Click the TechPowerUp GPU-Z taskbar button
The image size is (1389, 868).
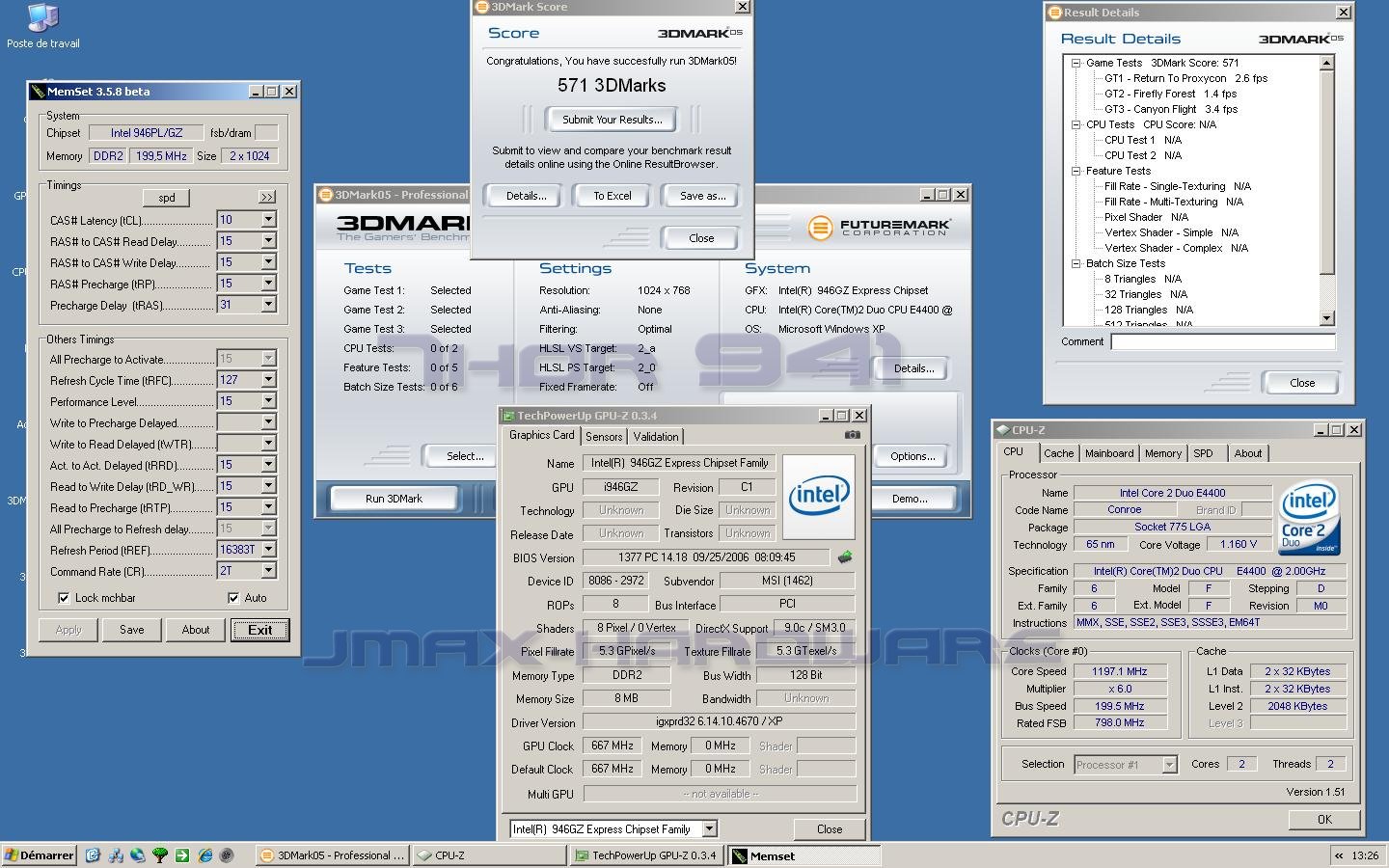click(645, 855)
